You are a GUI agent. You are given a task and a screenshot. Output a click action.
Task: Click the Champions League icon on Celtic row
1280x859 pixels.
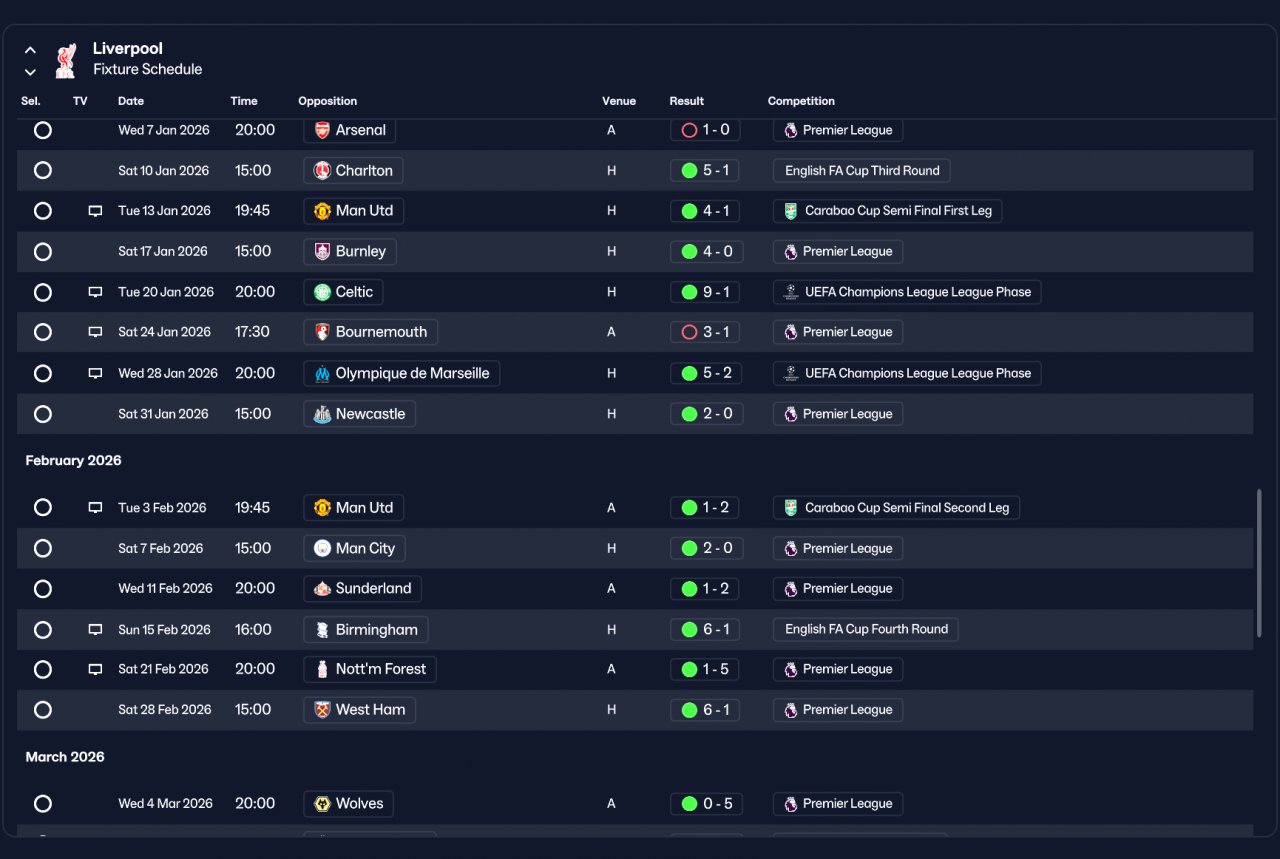tap(791, 292)
